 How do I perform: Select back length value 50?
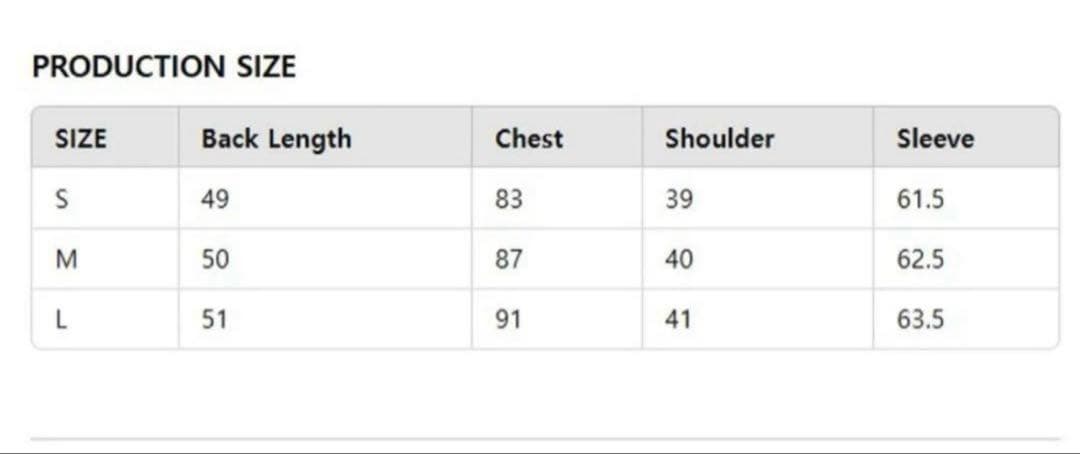click(x=215, y=260)
